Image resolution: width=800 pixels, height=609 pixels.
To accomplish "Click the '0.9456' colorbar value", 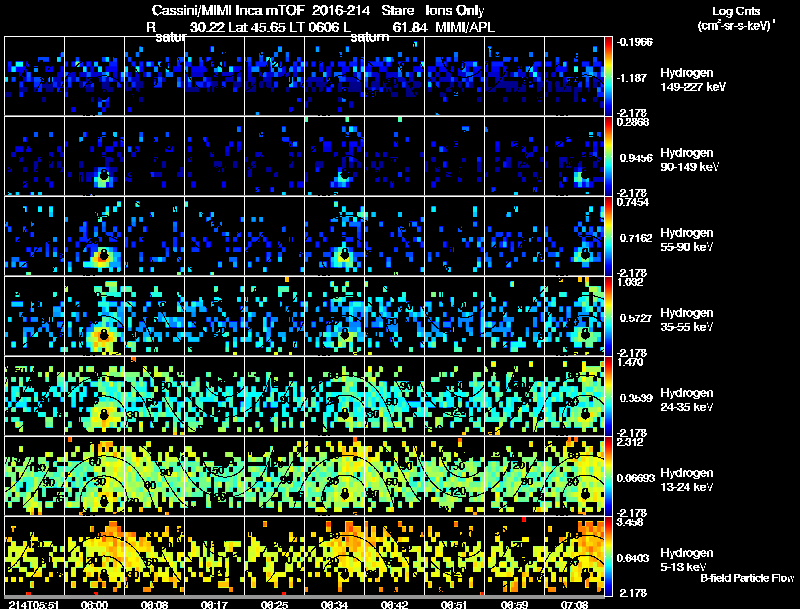I will click(x=636, y=158).
